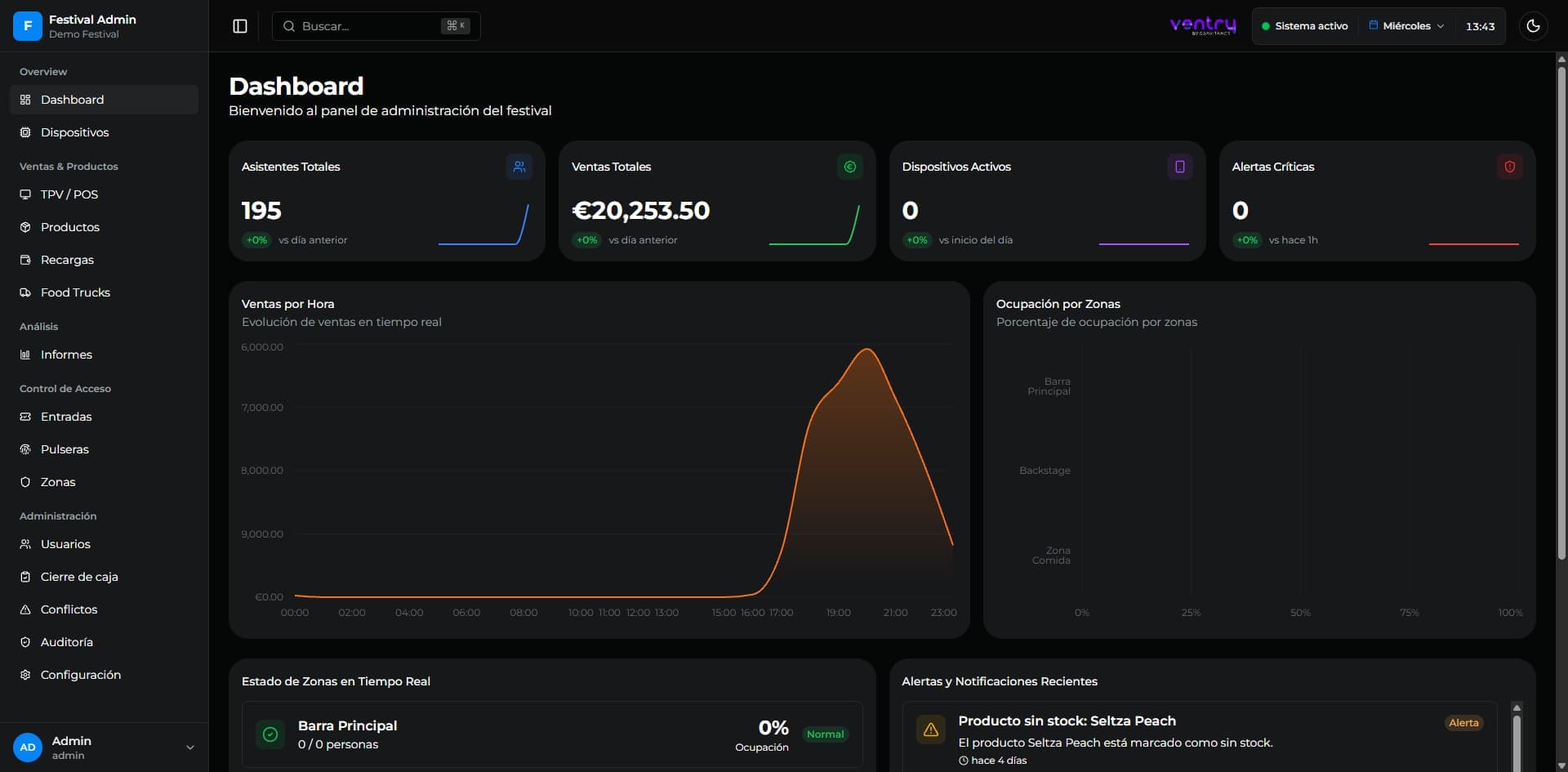Click the 195 attendees value
The height and width of the screenshot is (772, 1568).
(x=261, y=211)
